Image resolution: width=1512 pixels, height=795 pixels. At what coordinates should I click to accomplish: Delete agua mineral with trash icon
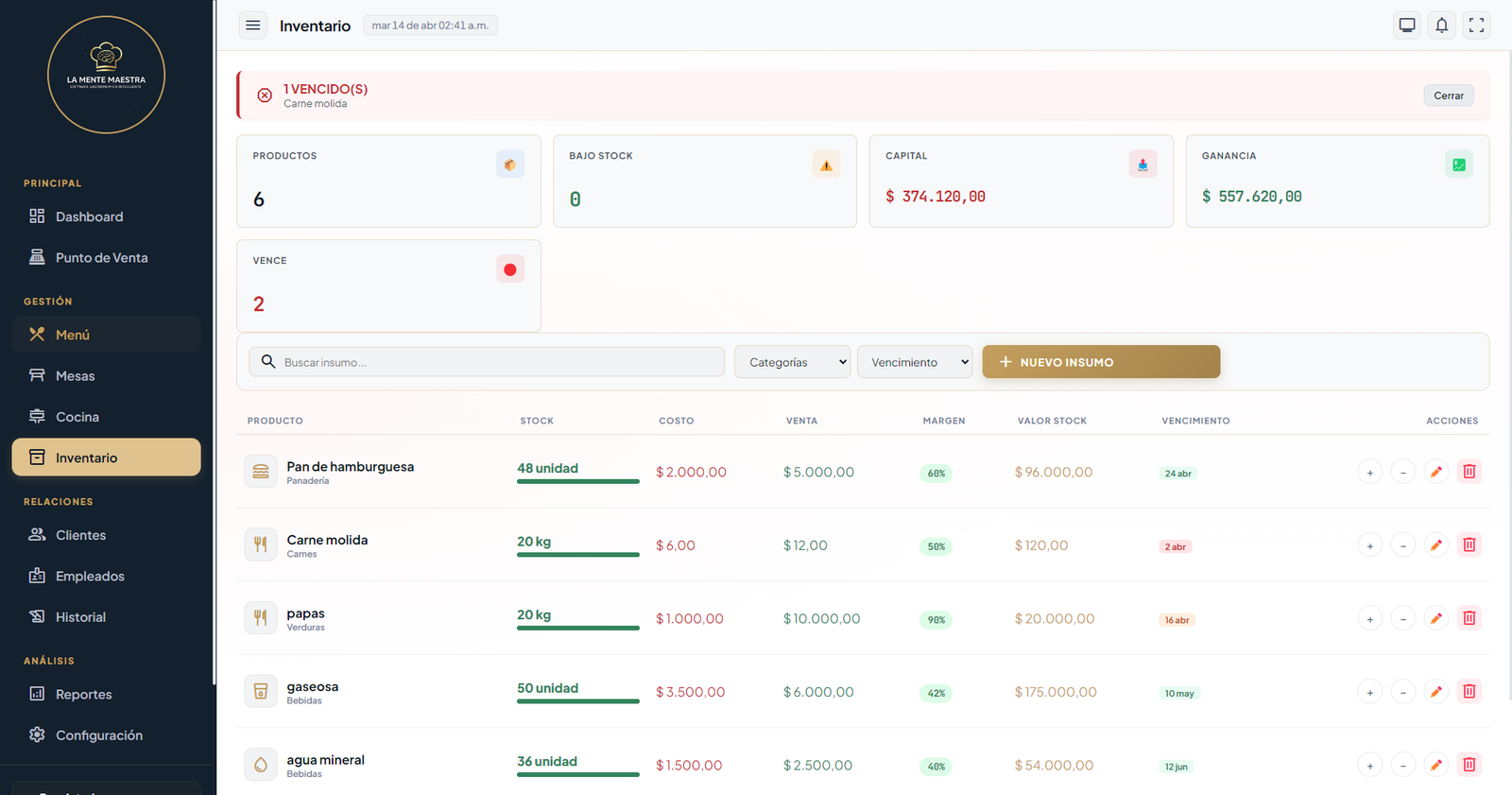point(1469,765)
